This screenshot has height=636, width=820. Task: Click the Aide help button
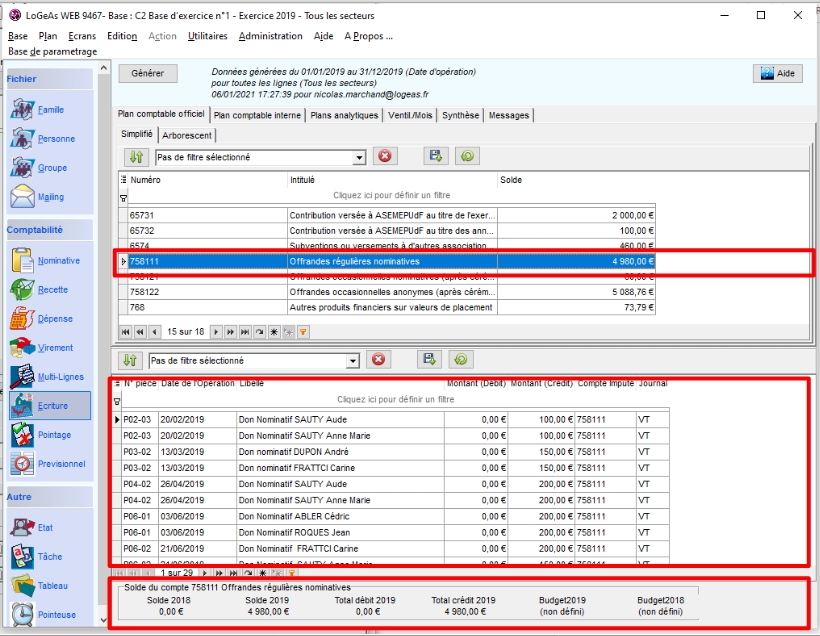click(x=777, y=74)
